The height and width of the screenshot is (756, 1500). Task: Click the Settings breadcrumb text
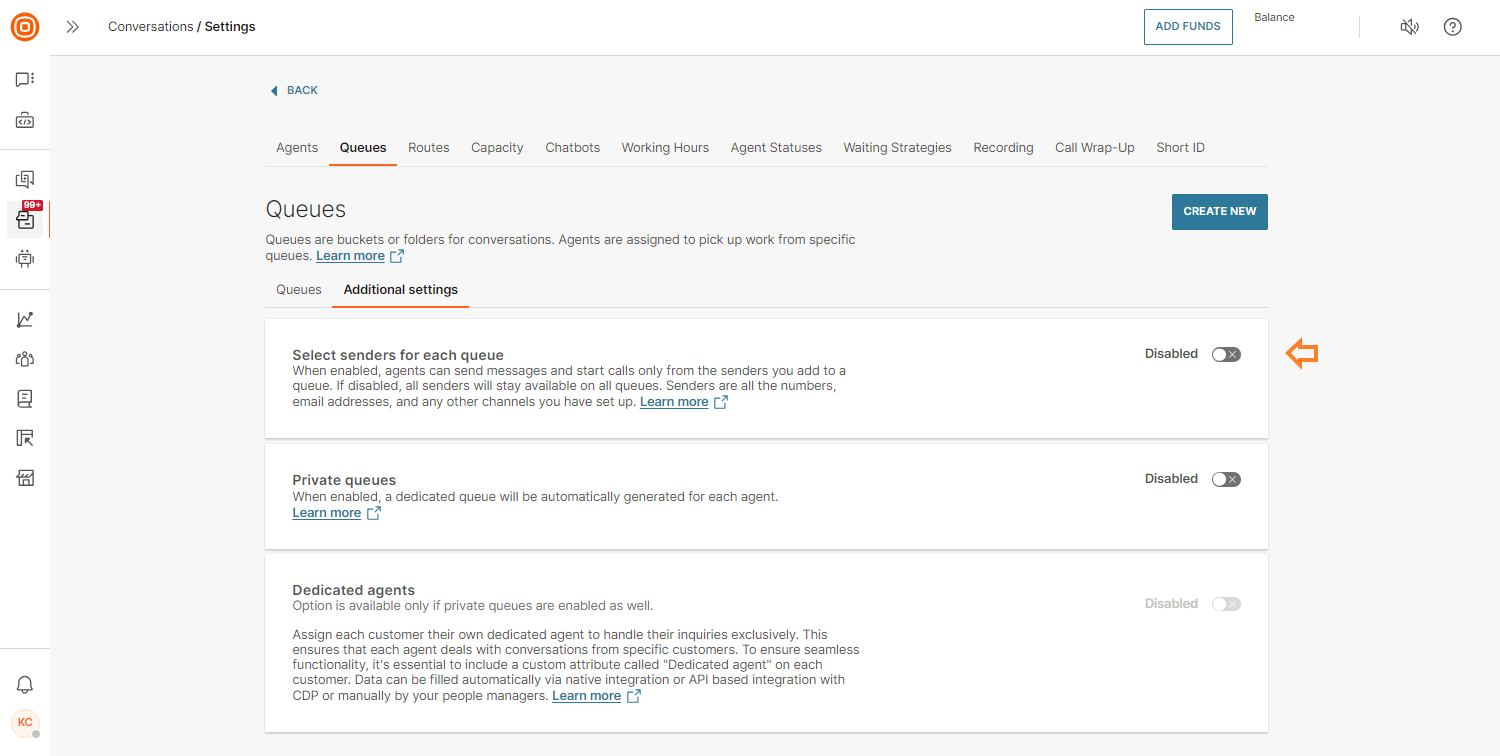[230, 27]
